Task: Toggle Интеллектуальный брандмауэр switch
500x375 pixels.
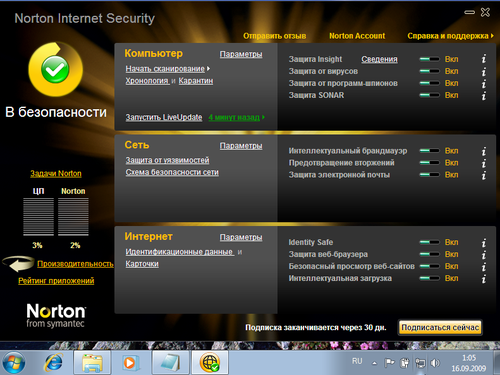Action: pos(429,151)
